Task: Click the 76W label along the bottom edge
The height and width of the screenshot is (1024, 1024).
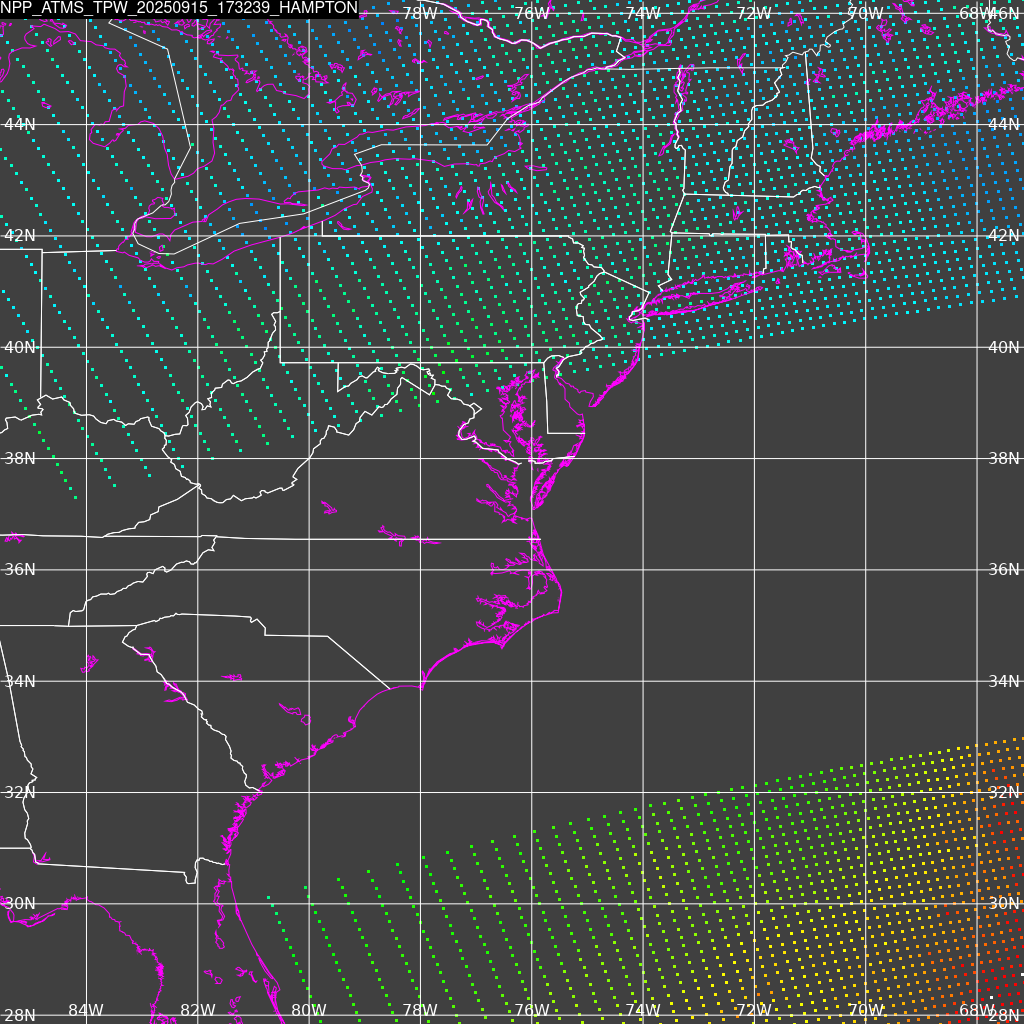Action: click(x=532, y=1010)
